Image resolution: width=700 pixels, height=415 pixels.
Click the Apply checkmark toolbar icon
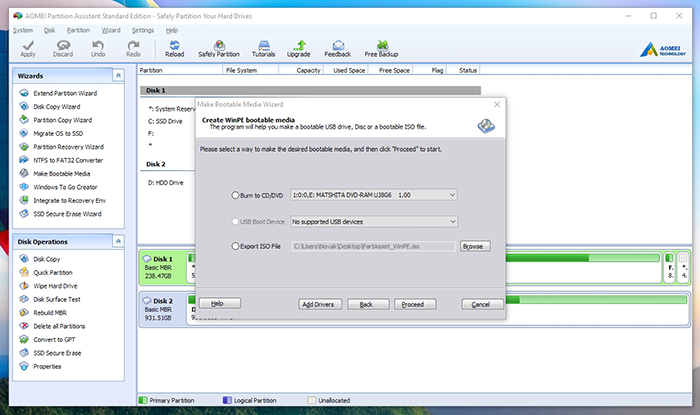28,49
